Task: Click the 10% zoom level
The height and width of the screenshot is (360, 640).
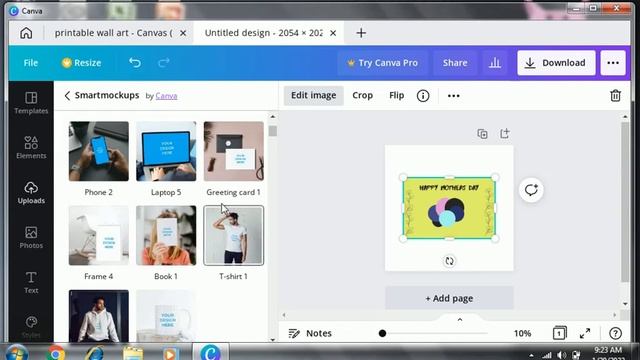Action: point(522,333)
